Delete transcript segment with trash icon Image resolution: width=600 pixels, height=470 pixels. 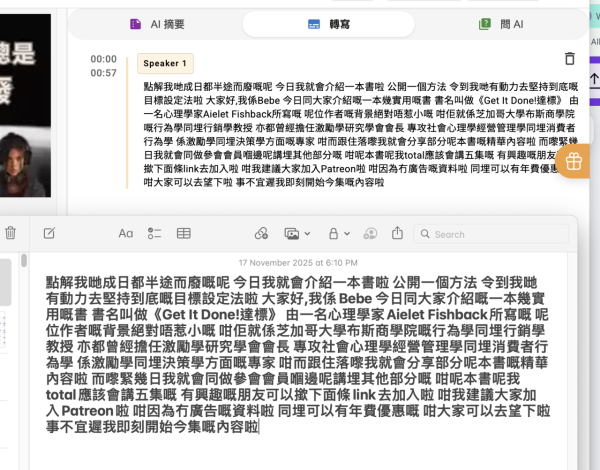tap(570, 59)
